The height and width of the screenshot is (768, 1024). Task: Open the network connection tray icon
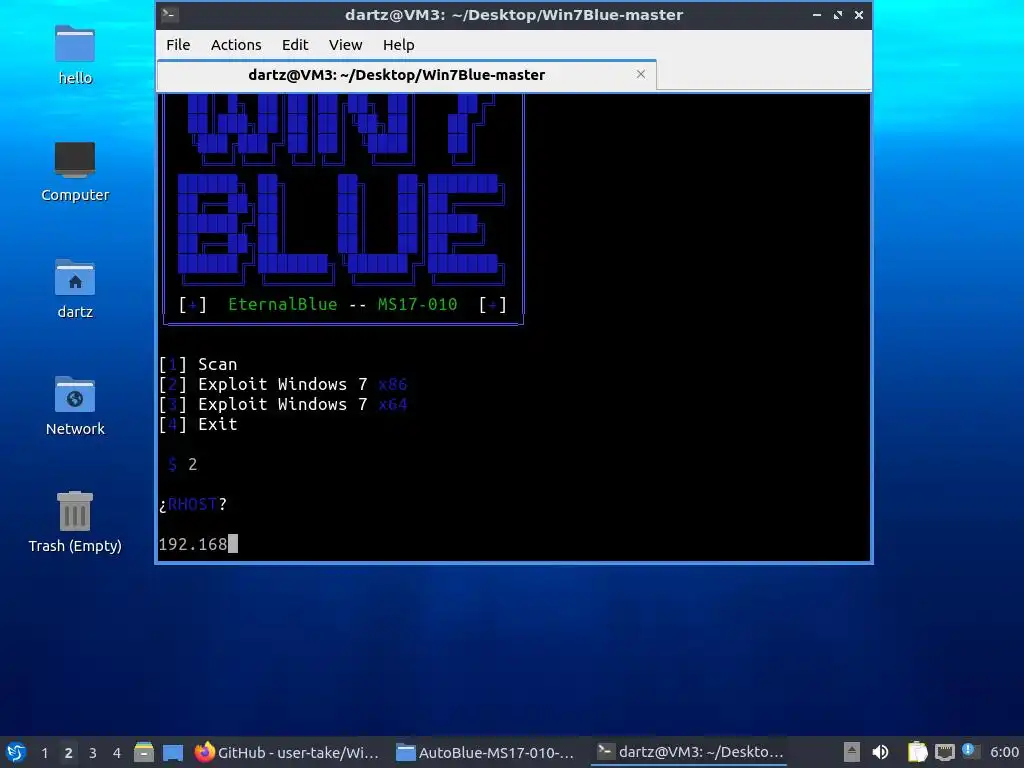click(x=945, y=752)
